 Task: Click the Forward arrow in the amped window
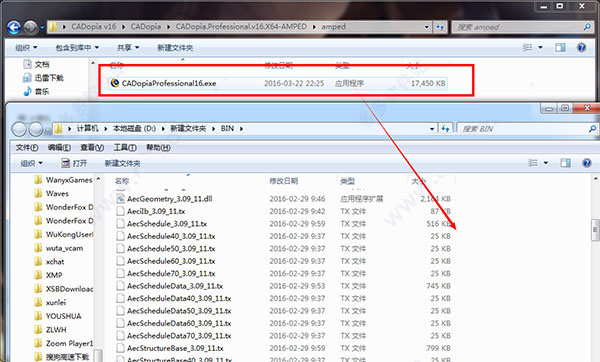click(31, 28)
